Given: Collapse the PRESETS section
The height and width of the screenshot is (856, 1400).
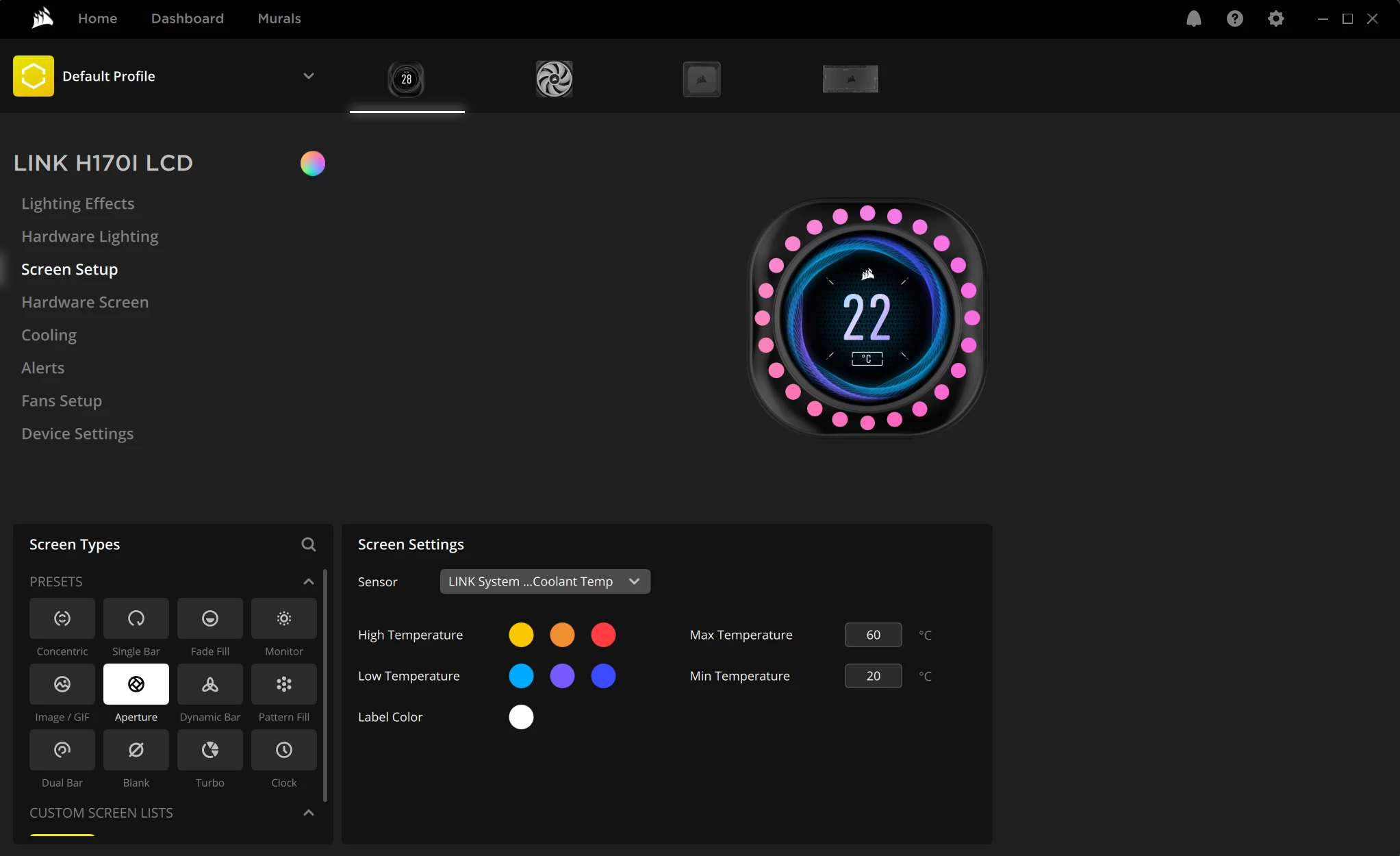Looking at the screenshot, I should tap(309, 581).
